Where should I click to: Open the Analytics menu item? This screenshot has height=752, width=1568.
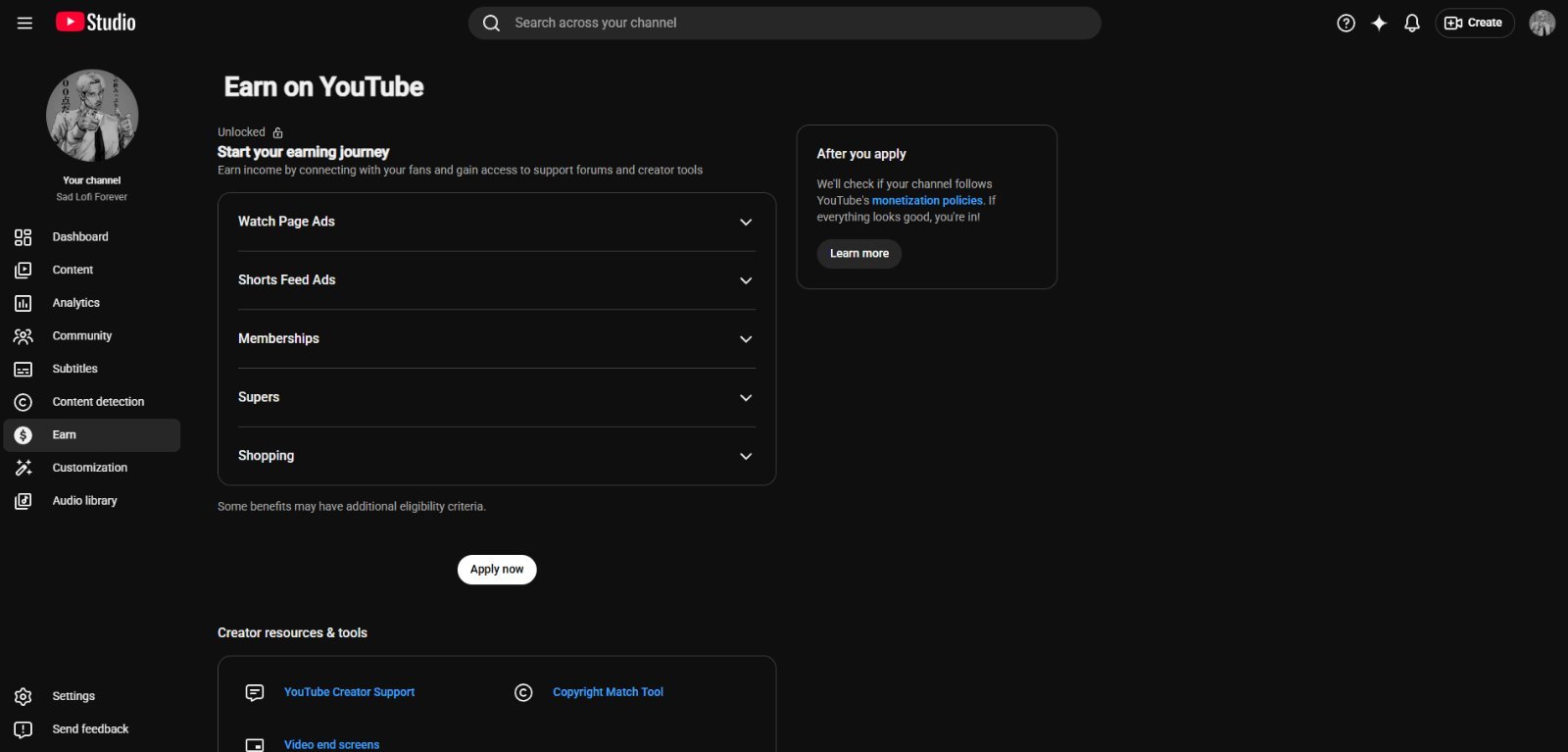75,303
